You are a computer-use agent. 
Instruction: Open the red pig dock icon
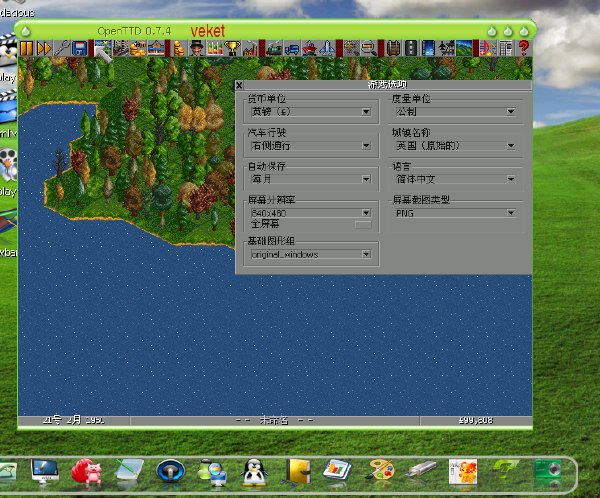(x=87, y=472)
